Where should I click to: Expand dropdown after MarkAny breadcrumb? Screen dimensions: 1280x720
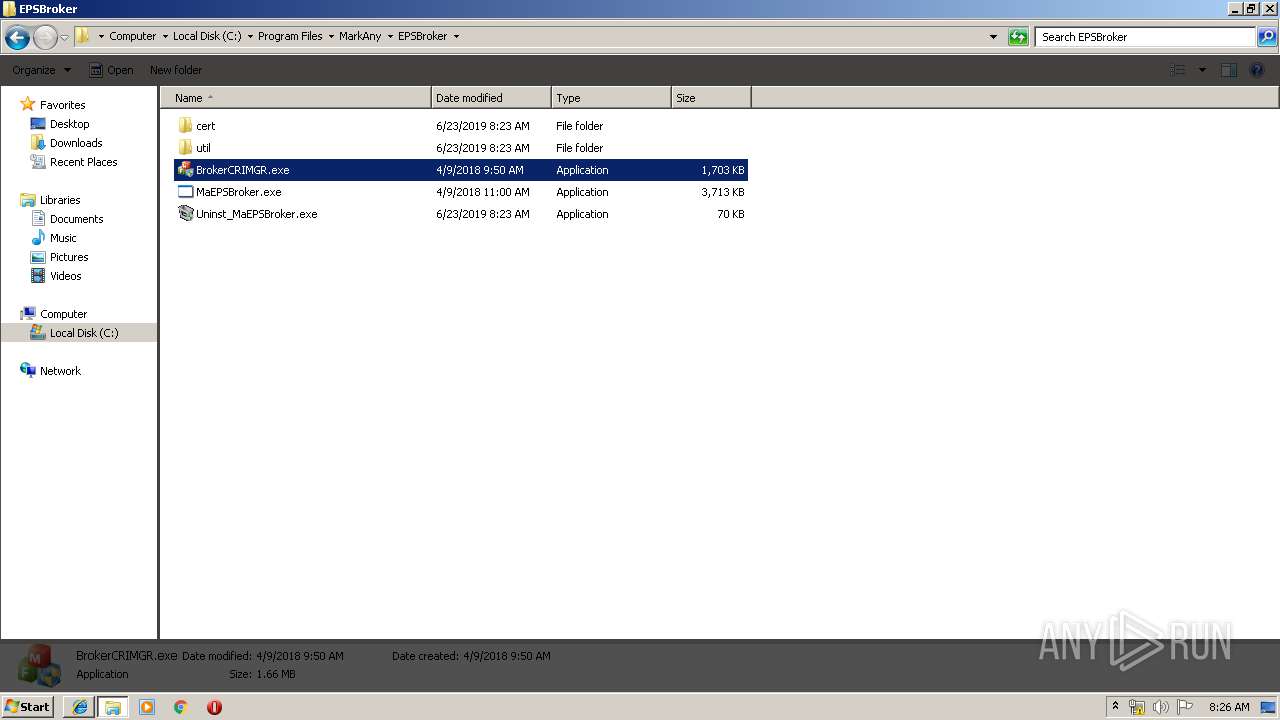tap(390, 36)
